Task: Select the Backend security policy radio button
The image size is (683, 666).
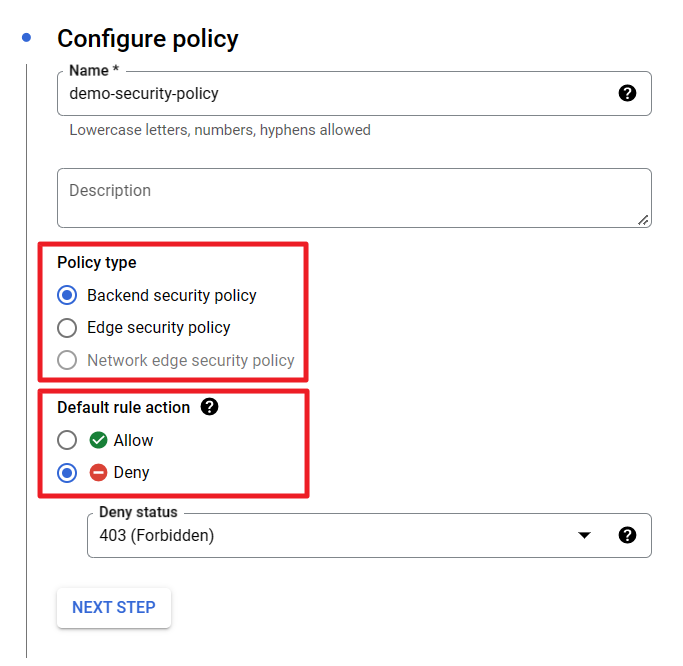Action: pyautogui.click(x=67, y=296)
